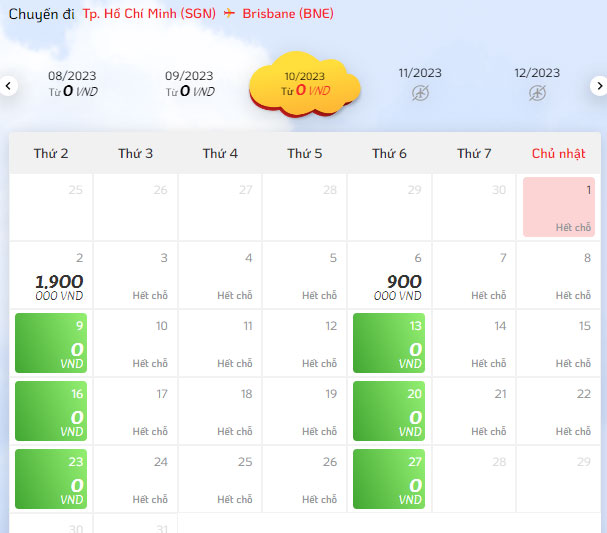Click the 'Thứ 2' column header
The height and width of the screenshot is (533, 607).
click(51, 154)
